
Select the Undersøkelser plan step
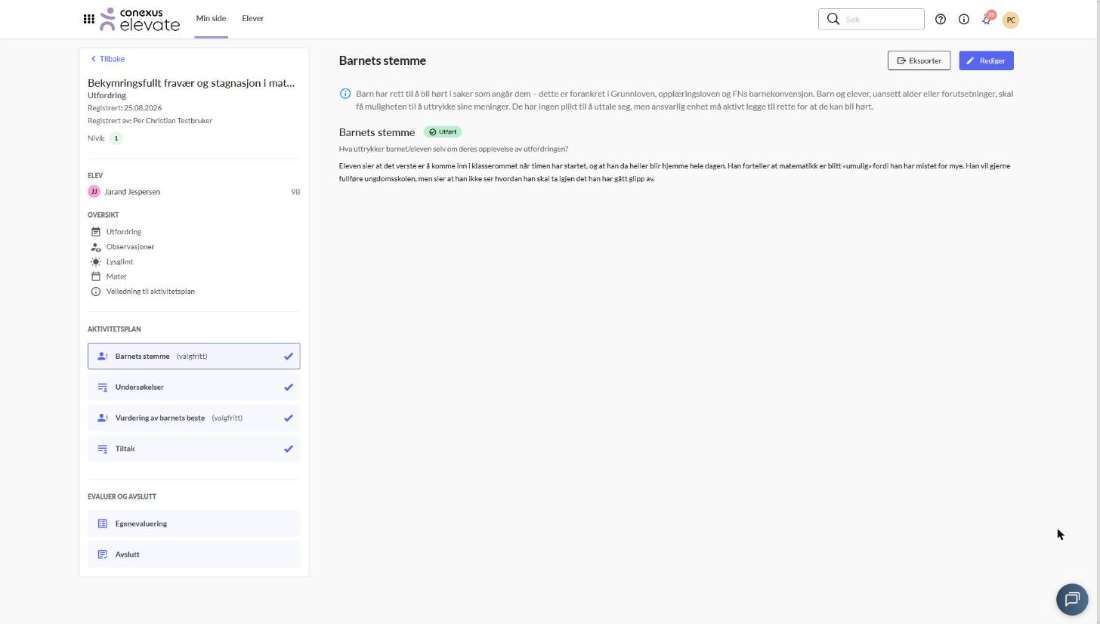point(194,387)
